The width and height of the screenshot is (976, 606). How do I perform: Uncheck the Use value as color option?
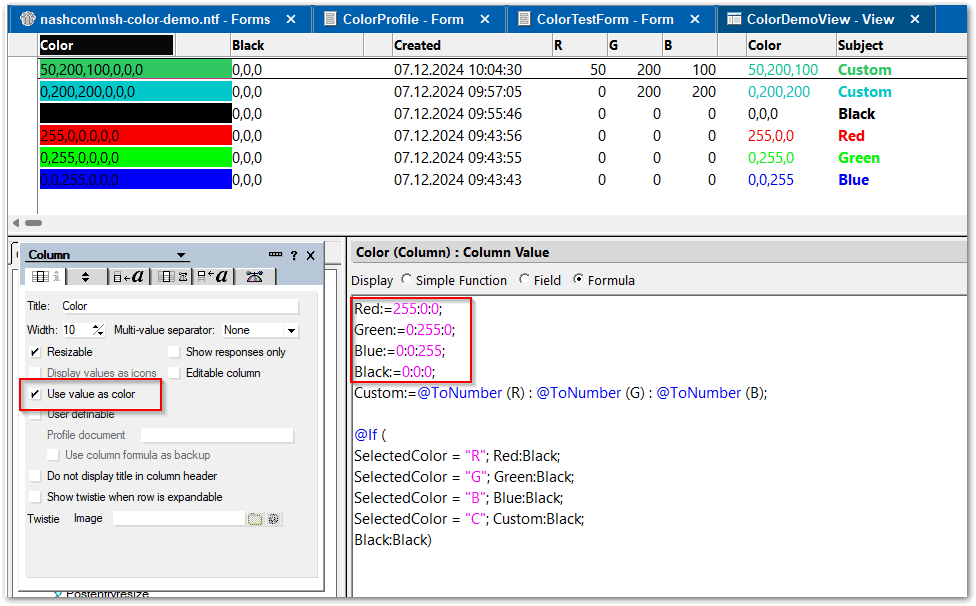[x=36, y=395]
